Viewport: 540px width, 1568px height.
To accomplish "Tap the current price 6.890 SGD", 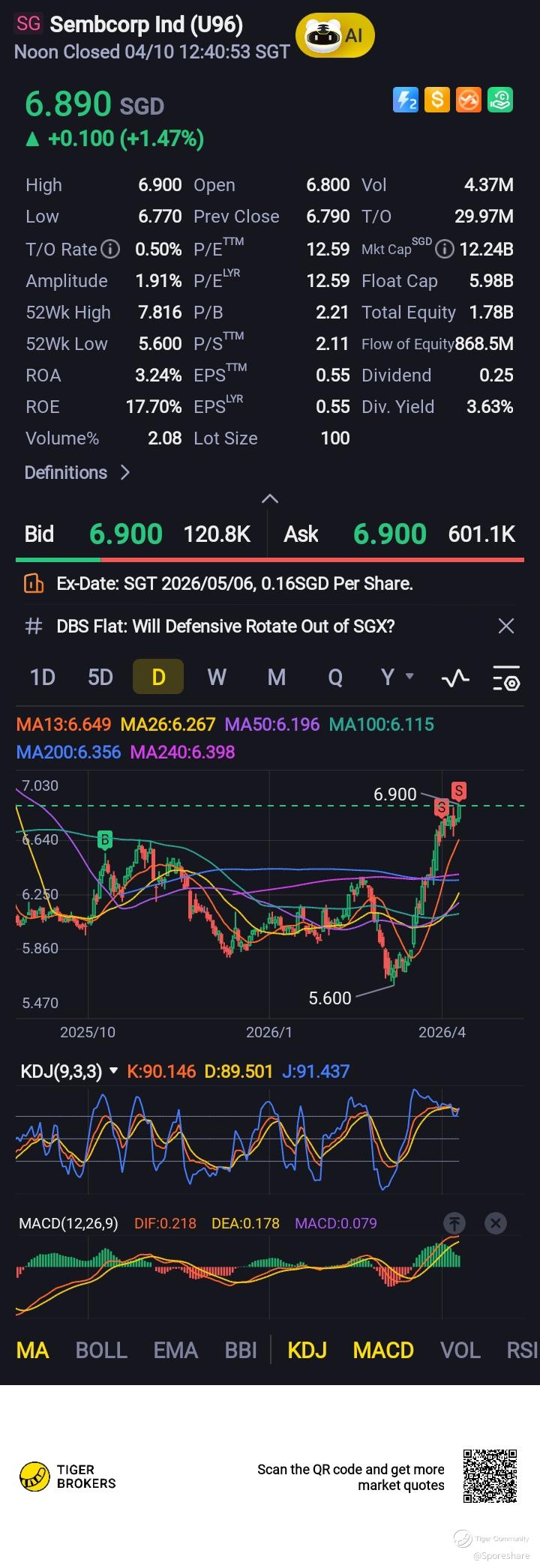I will click(94, 103).
